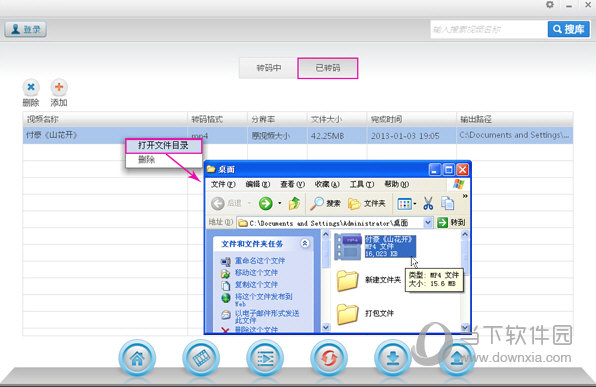Choose 删除 from the context menu
The image size is (596, 387).
pos(163,160)
